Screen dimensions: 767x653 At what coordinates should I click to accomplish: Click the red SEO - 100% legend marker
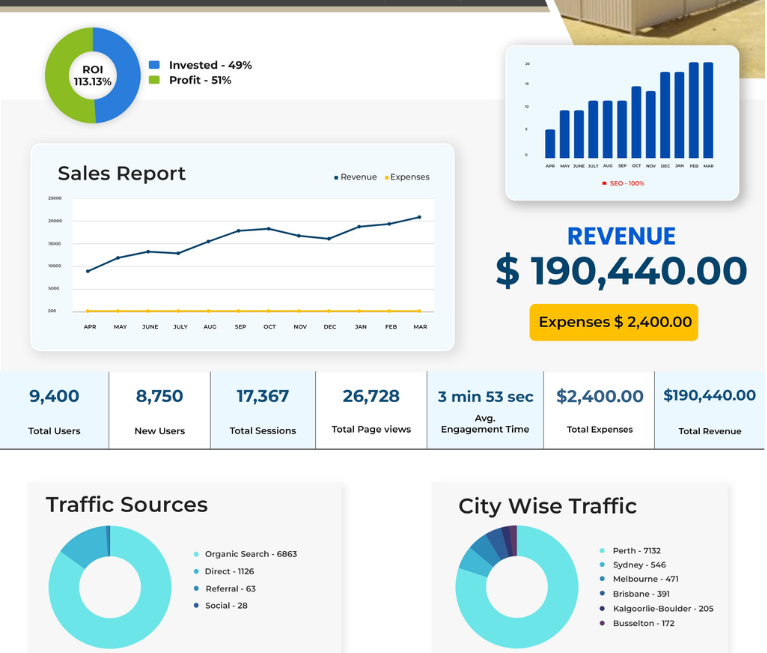pos(604,183)
